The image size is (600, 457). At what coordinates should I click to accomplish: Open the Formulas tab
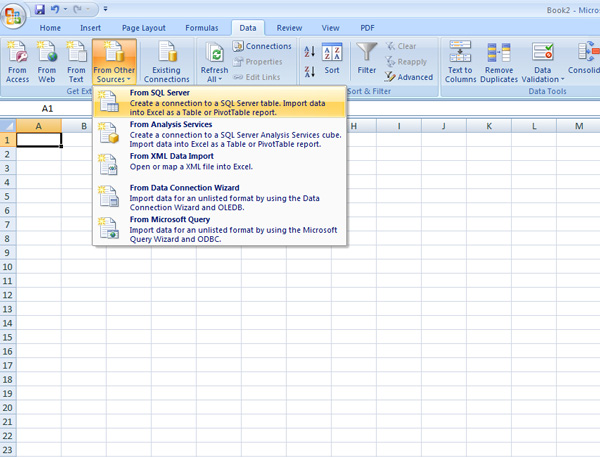(x=202, y=28)
